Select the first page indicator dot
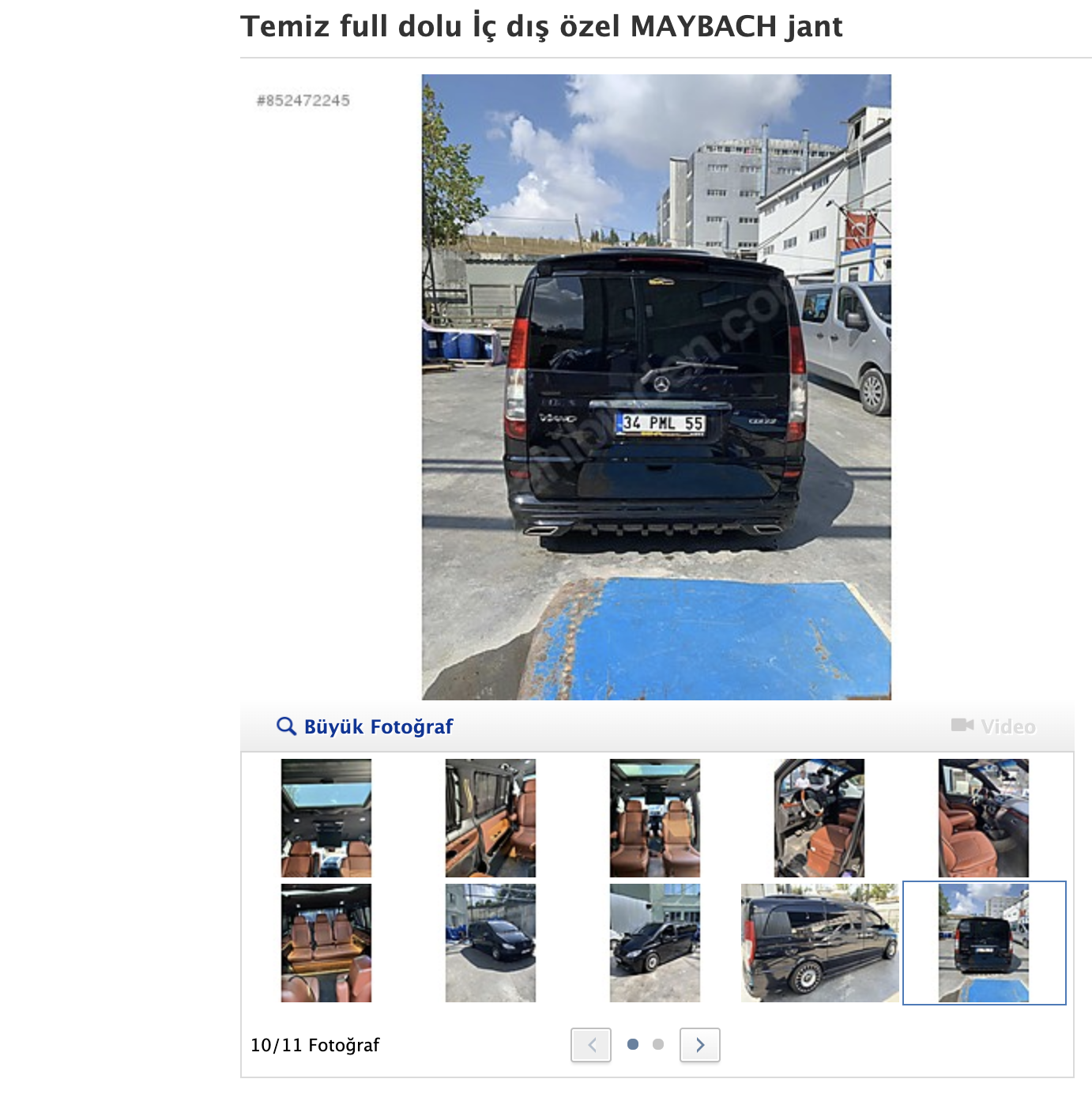1092x1094 pixels. [x=633, y=1044]
